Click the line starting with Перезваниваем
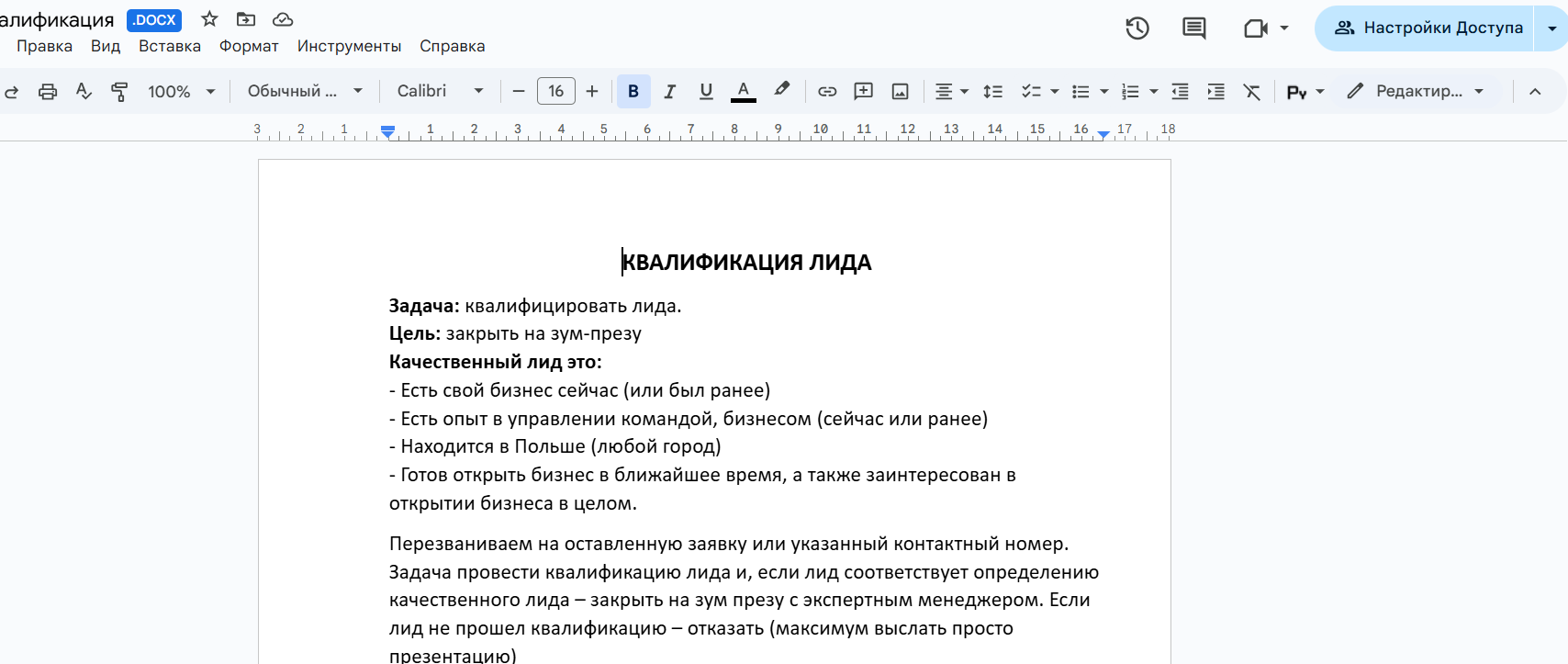Viewport: 1568px width, 664px height. tap(729, 544)
